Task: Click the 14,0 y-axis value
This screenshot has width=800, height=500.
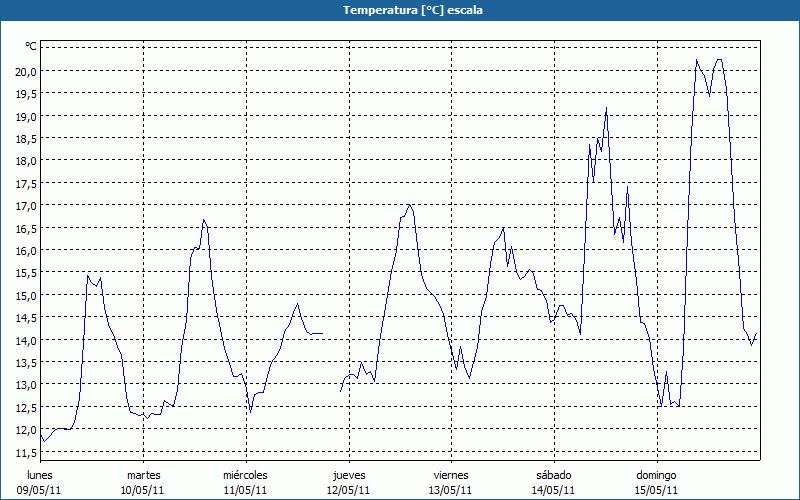Action: pyautogui.click(x=25, y=340)
